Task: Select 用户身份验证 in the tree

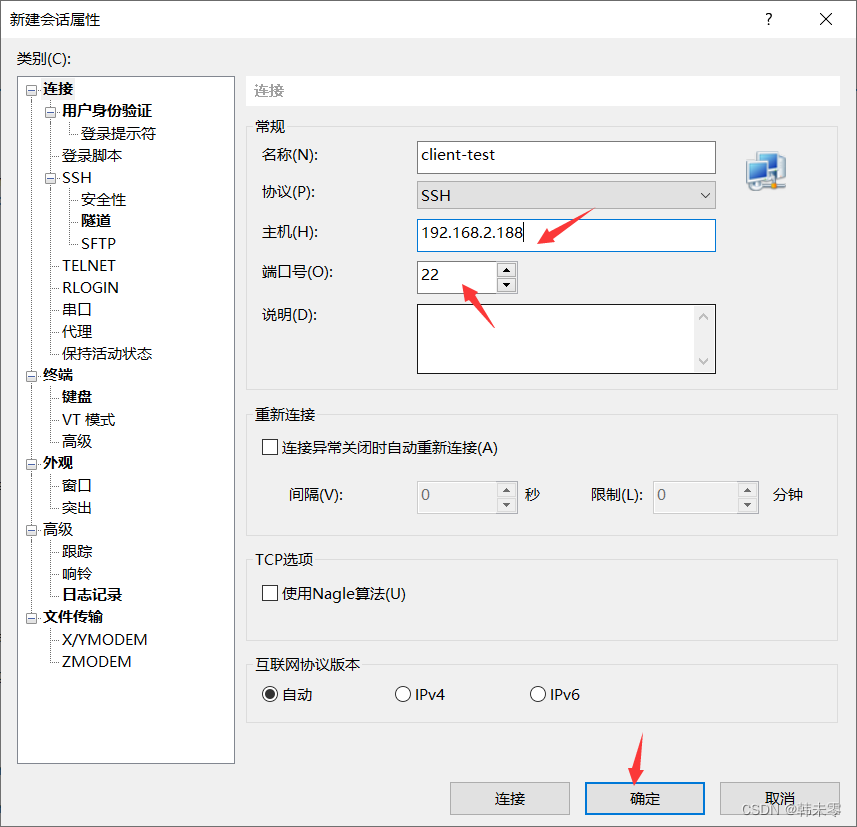Action: 107,111
